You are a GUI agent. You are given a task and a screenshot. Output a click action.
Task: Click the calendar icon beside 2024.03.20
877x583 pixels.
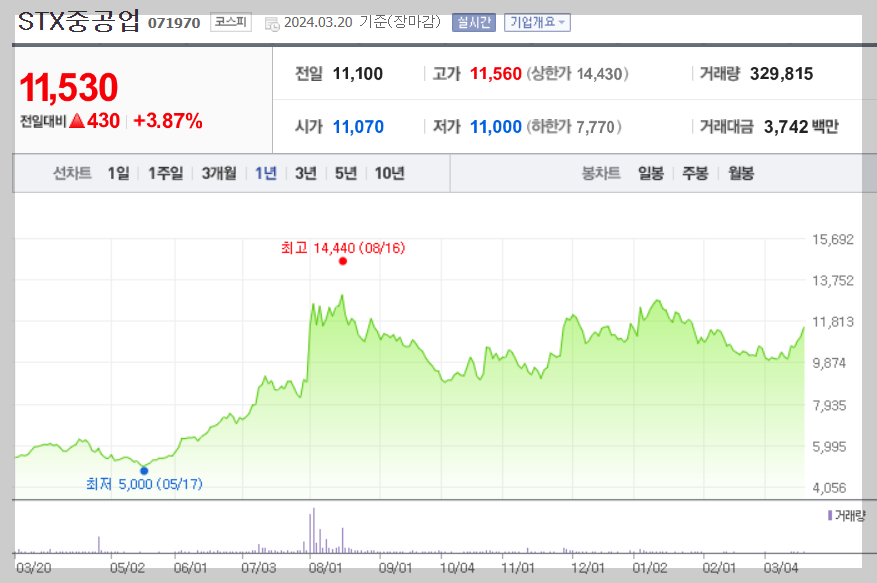pos(272,23)
